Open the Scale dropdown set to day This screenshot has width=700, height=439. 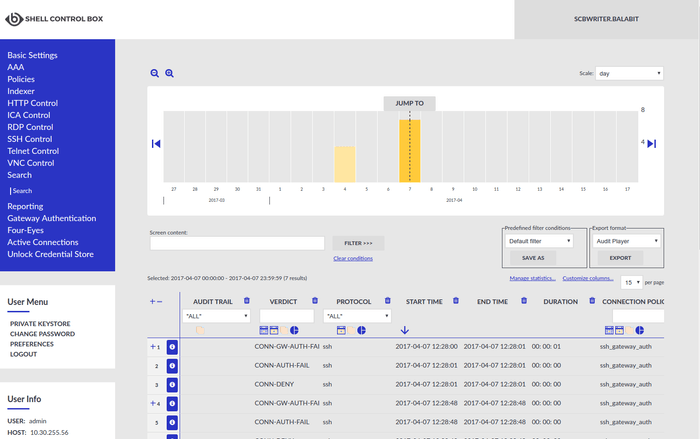pos(628,73)
